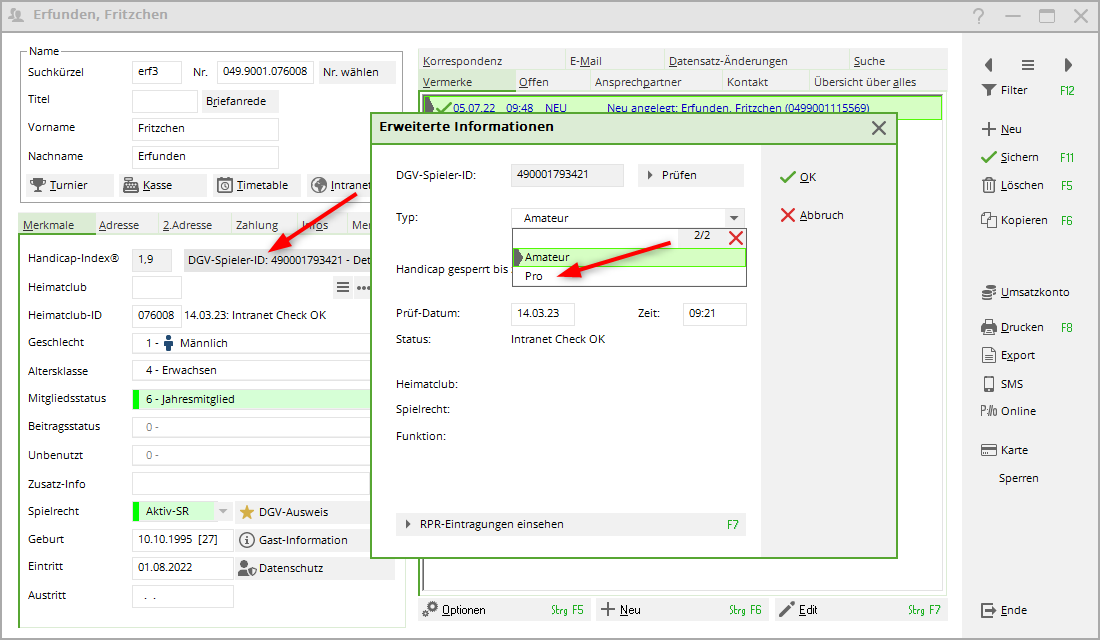Click the Filter funnel icon

(x=988, y=90)
